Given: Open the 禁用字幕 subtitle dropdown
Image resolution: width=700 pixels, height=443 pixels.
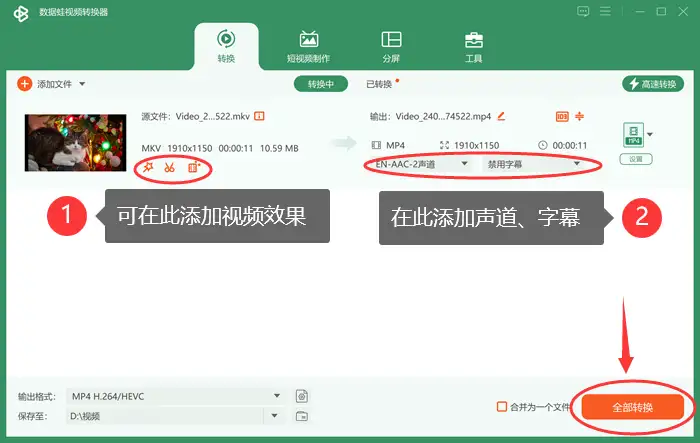Looking at the screenshot, I should [533, 164].
